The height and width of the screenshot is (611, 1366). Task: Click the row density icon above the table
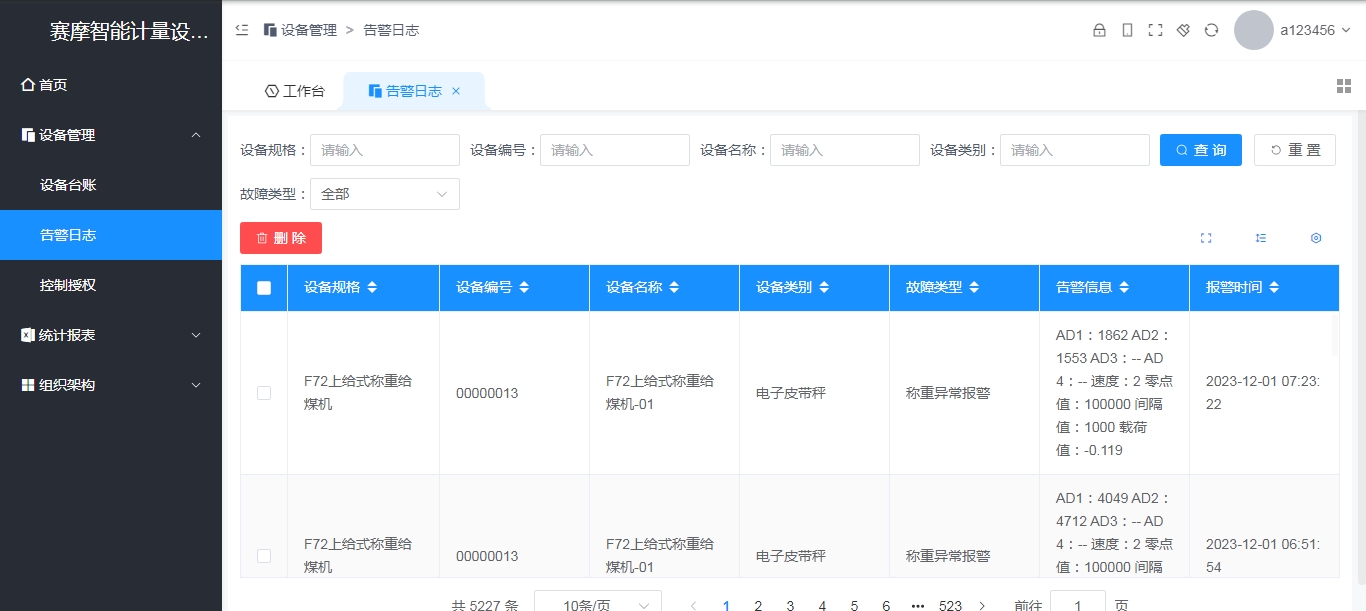(x=1261, y=238)
